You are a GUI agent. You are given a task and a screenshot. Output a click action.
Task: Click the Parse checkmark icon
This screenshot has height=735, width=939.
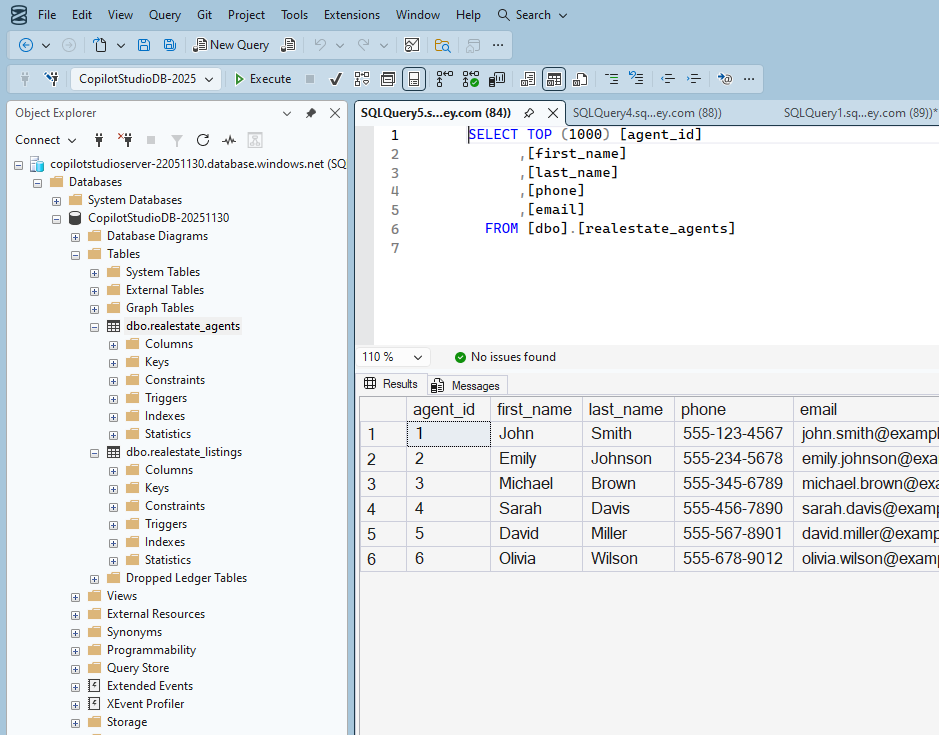(336, 79)
